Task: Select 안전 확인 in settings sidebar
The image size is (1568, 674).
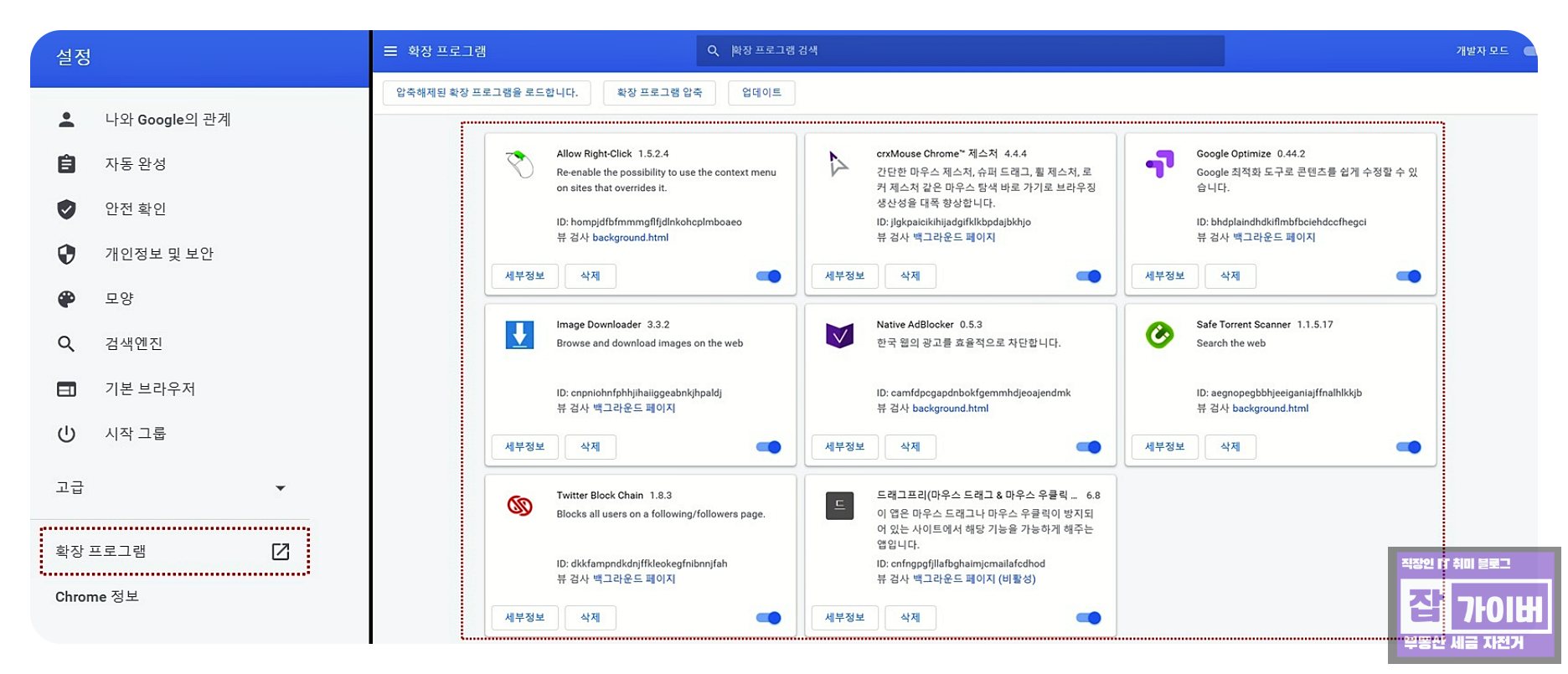Action: click(x=135, y=208)
